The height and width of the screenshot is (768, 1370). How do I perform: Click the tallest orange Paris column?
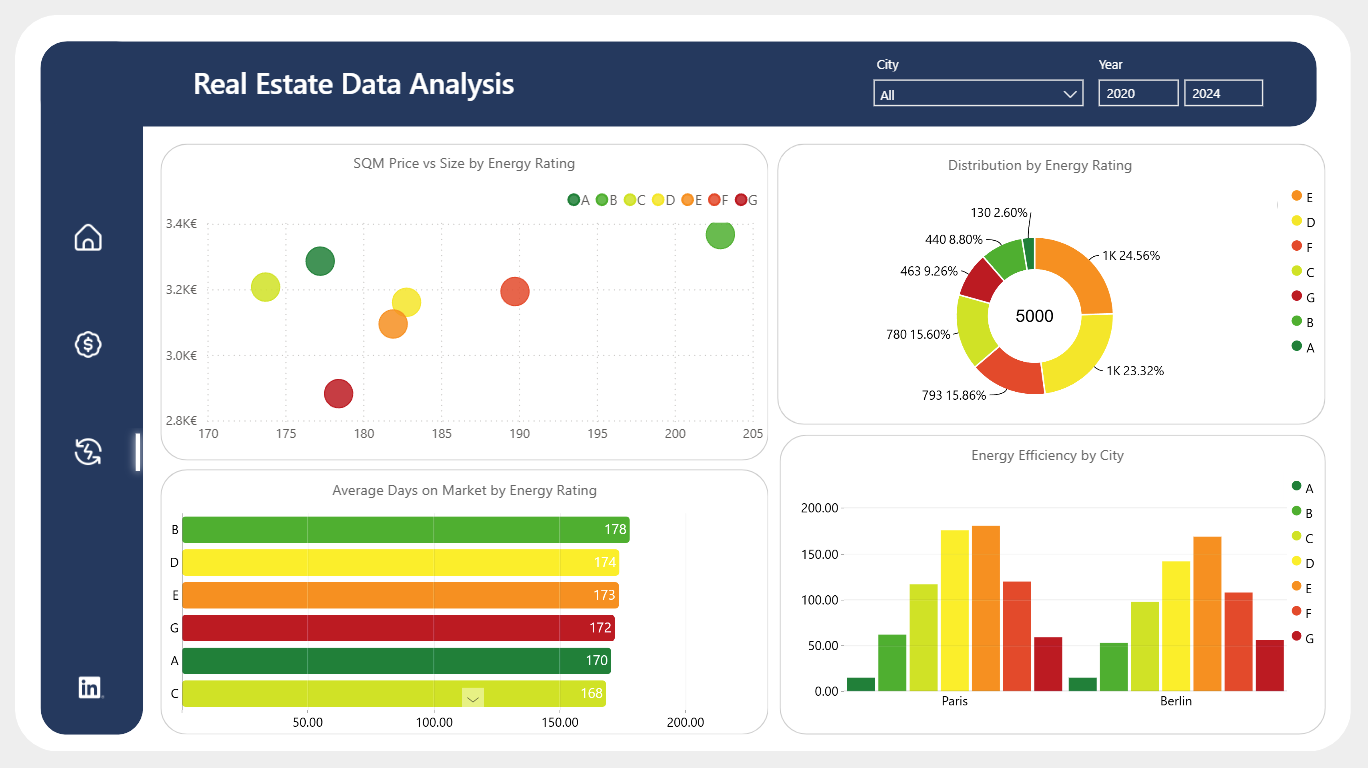coord(986,608)
